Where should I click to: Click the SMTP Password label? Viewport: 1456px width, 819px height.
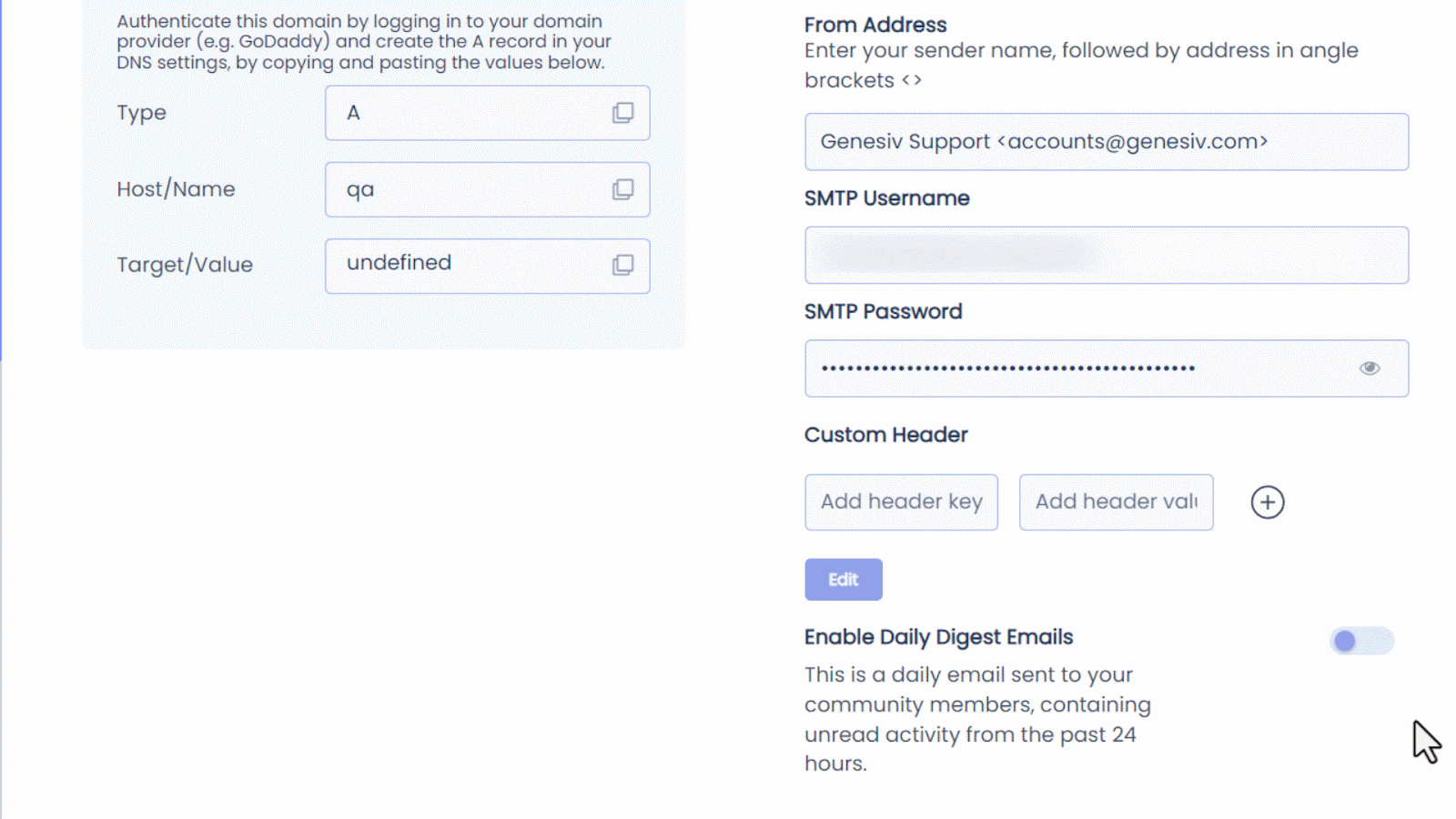click(x=883, y=311)
